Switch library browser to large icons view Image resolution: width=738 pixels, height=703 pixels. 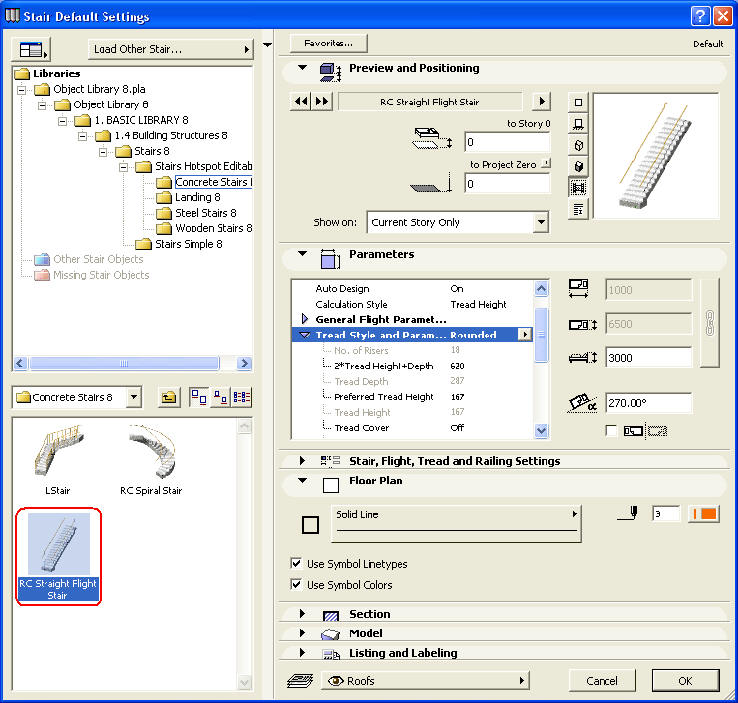(197, 397)
